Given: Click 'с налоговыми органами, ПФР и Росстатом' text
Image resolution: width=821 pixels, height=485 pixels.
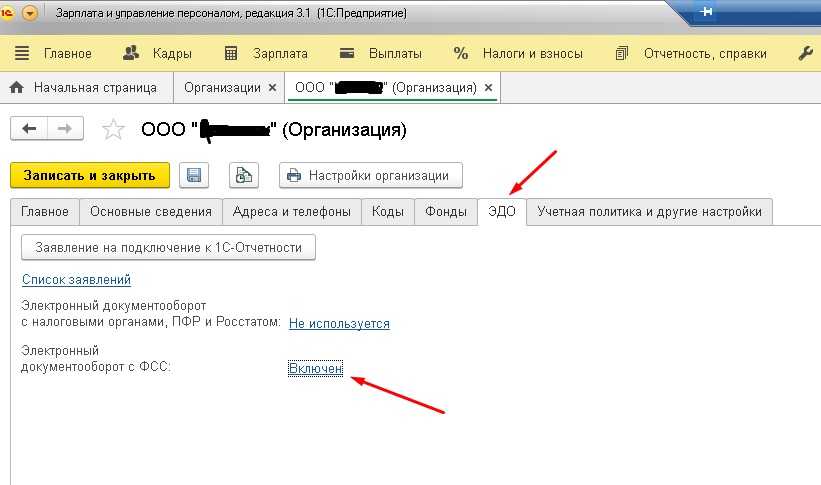Looking at the screenshot, I should tap(151, 322).
